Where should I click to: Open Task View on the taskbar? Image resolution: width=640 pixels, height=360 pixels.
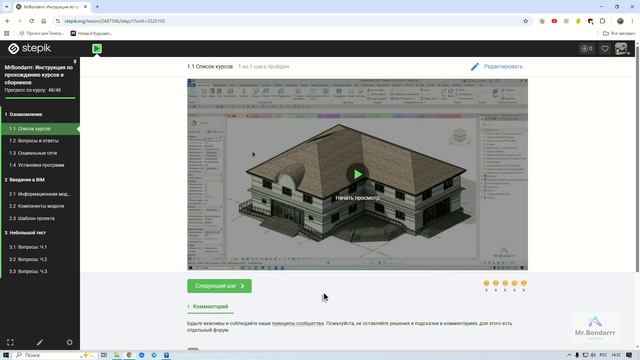pos(104,355)
